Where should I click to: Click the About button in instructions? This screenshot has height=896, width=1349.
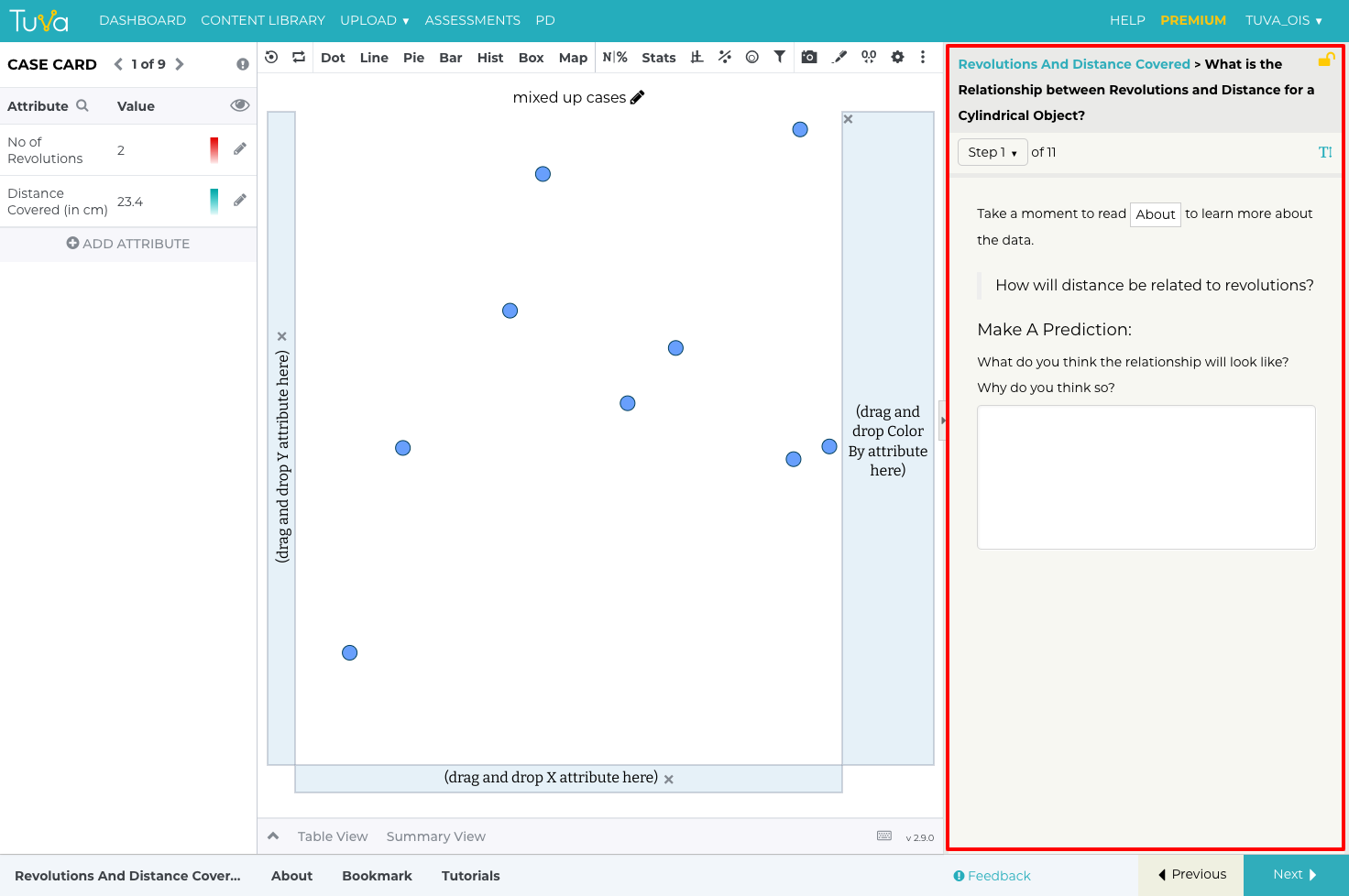[x=1155, y=214]
